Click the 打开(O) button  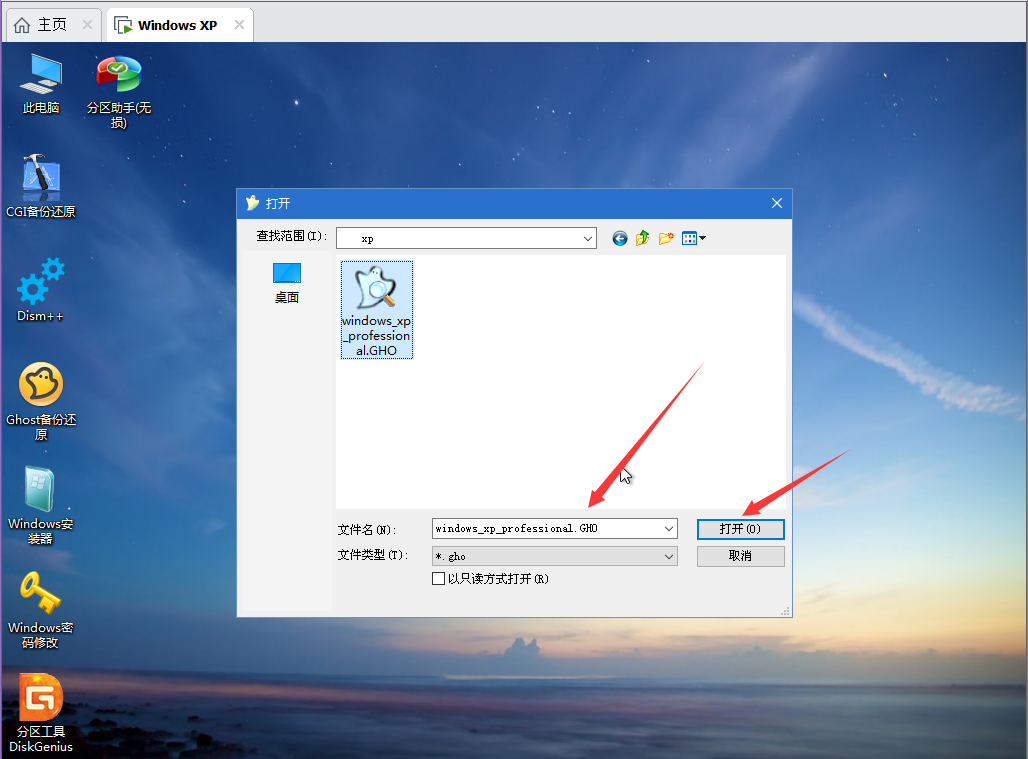coord(740,529)
